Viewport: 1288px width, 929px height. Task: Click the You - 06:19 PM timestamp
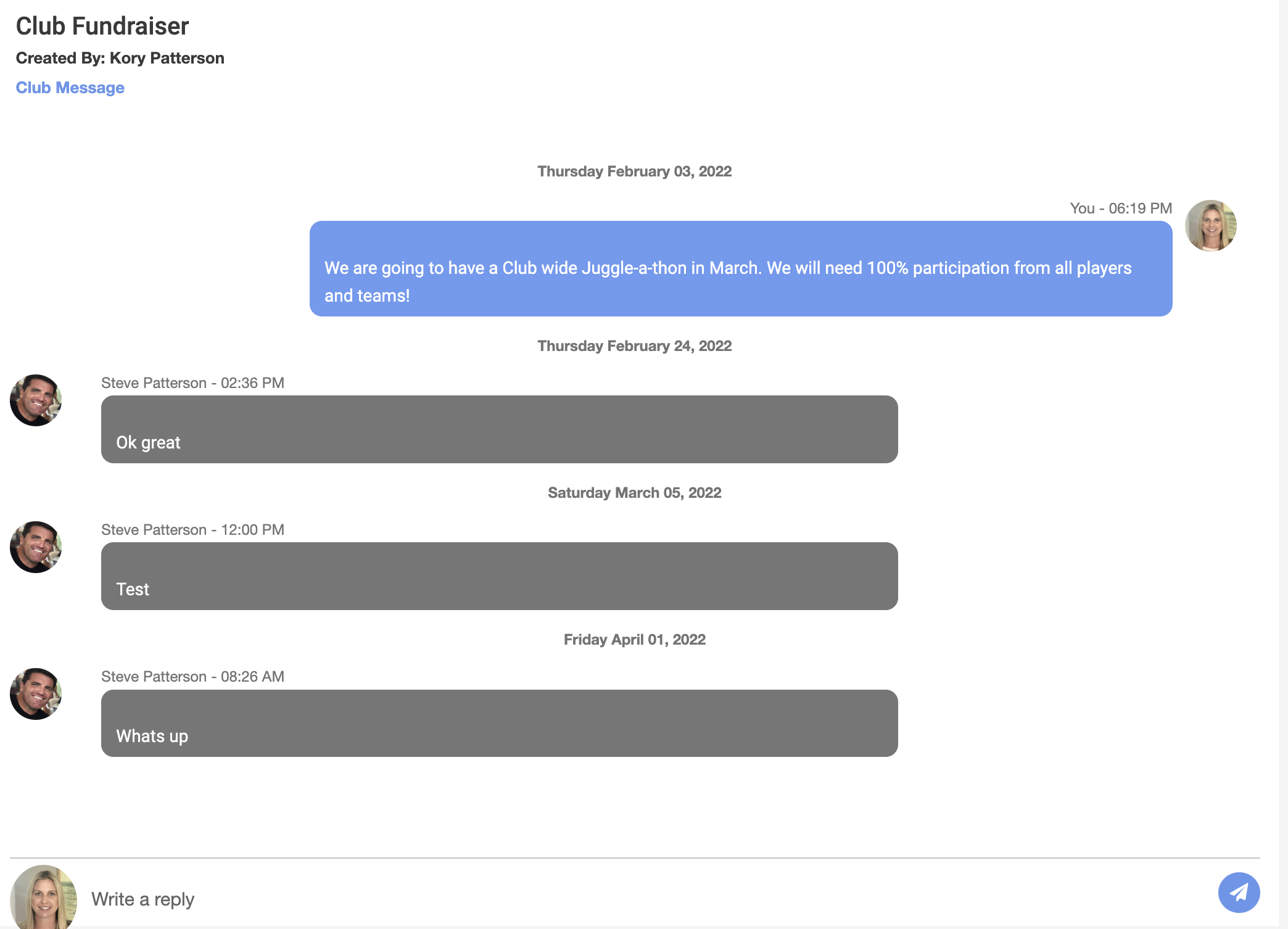(x=1120, y=209)
